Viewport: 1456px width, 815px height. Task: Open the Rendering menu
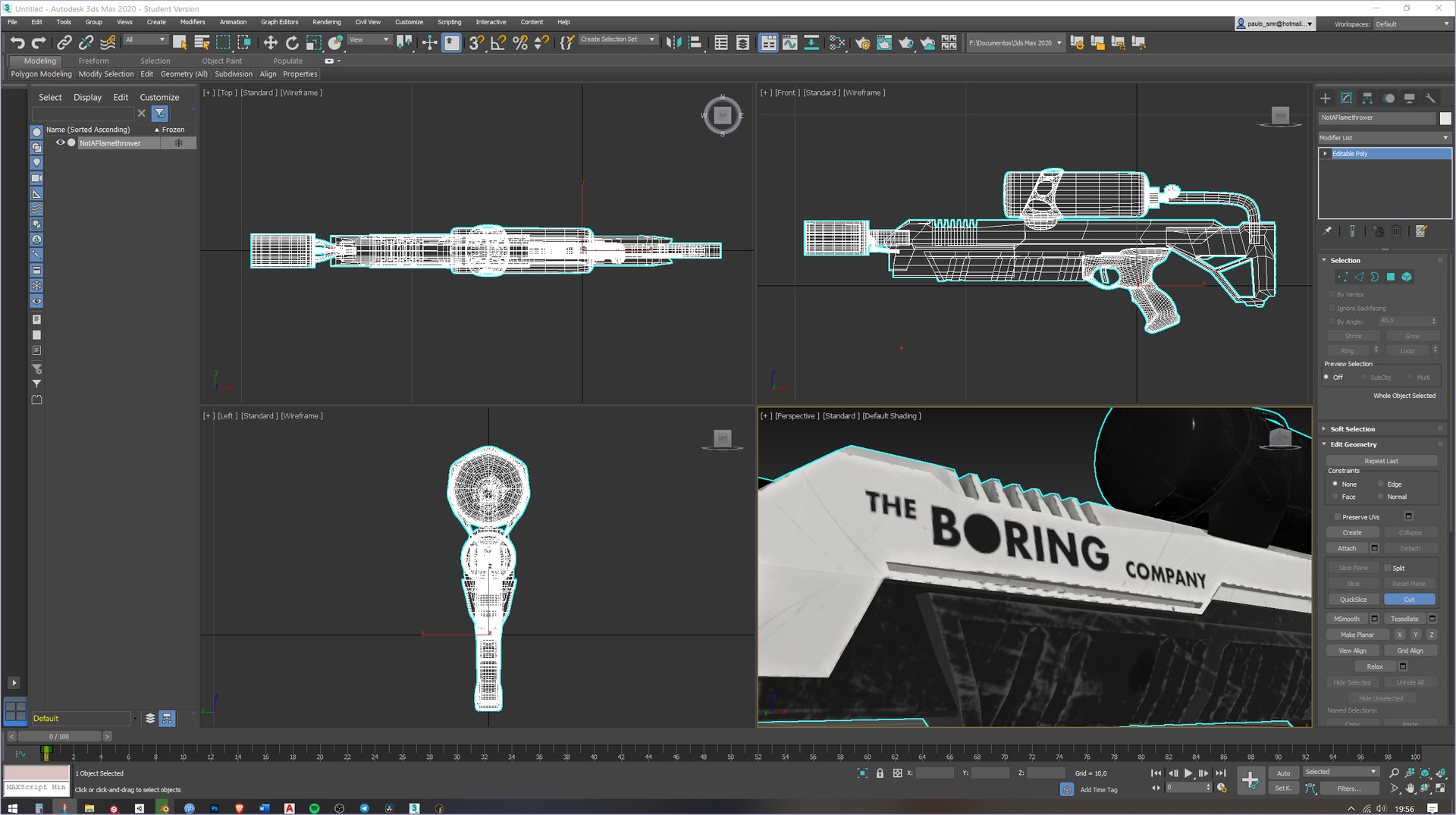326,22
